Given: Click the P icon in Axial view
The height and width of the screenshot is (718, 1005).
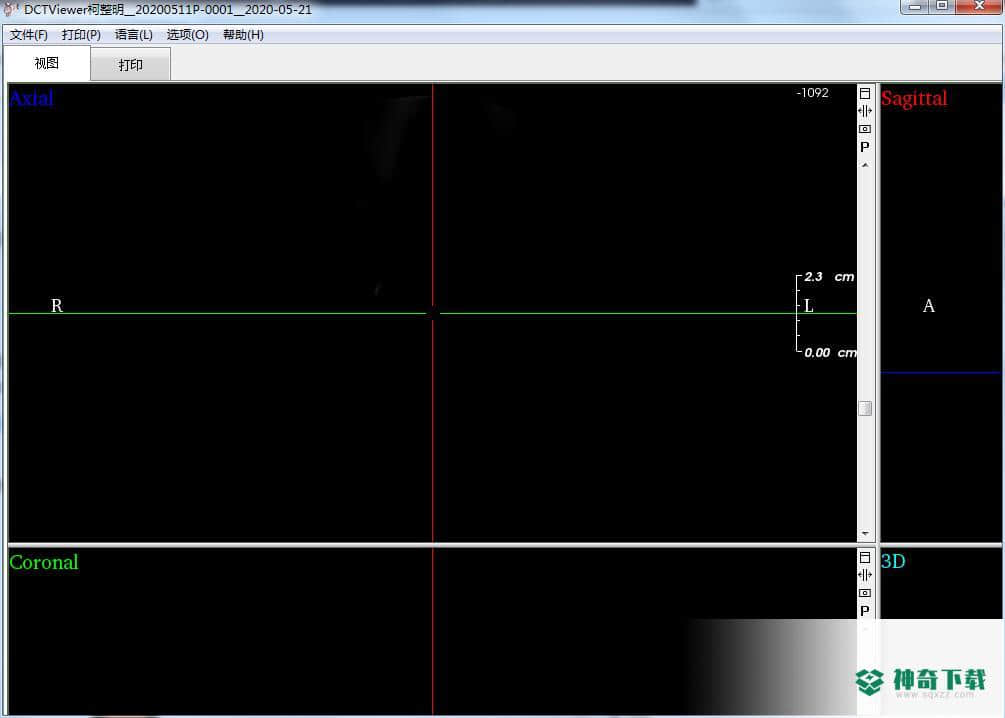Looking at the screenshot, I should [865, 147].
